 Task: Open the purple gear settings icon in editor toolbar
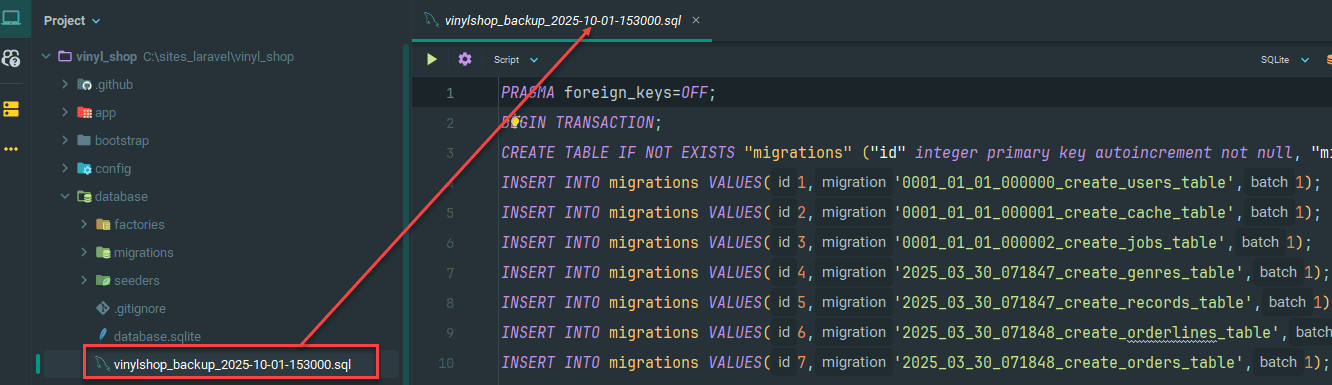(465, 59)
